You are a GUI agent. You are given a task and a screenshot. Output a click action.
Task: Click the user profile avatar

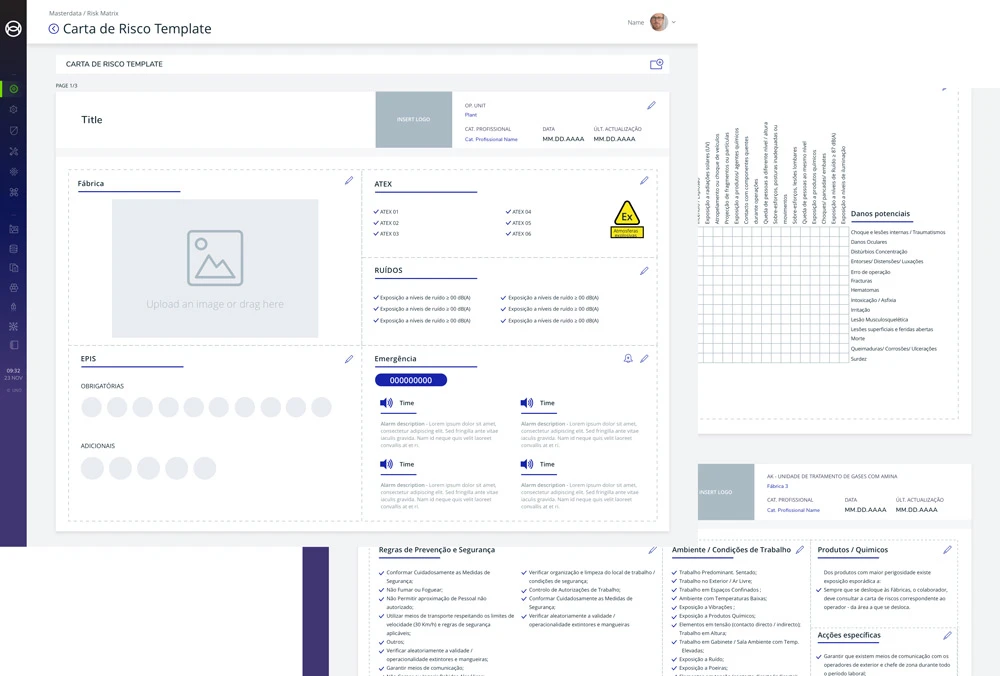(659, 22)
